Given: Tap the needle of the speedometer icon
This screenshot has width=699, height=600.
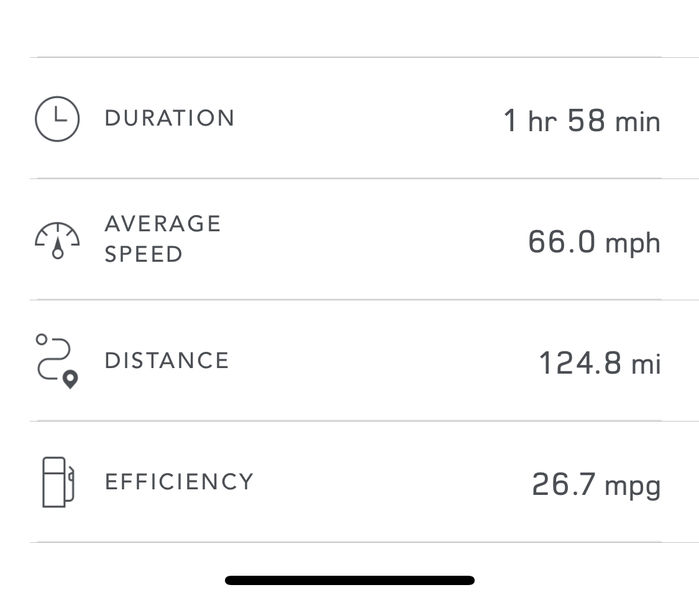Looking at the screenshot, I should 58,249.
